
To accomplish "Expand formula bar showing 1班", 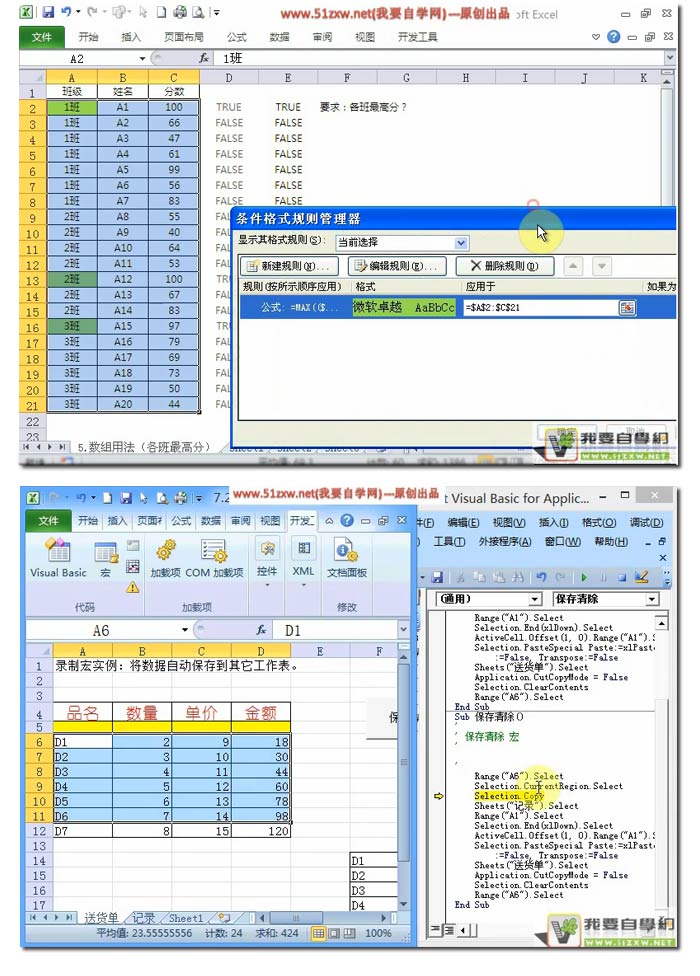I will point(670,58).
